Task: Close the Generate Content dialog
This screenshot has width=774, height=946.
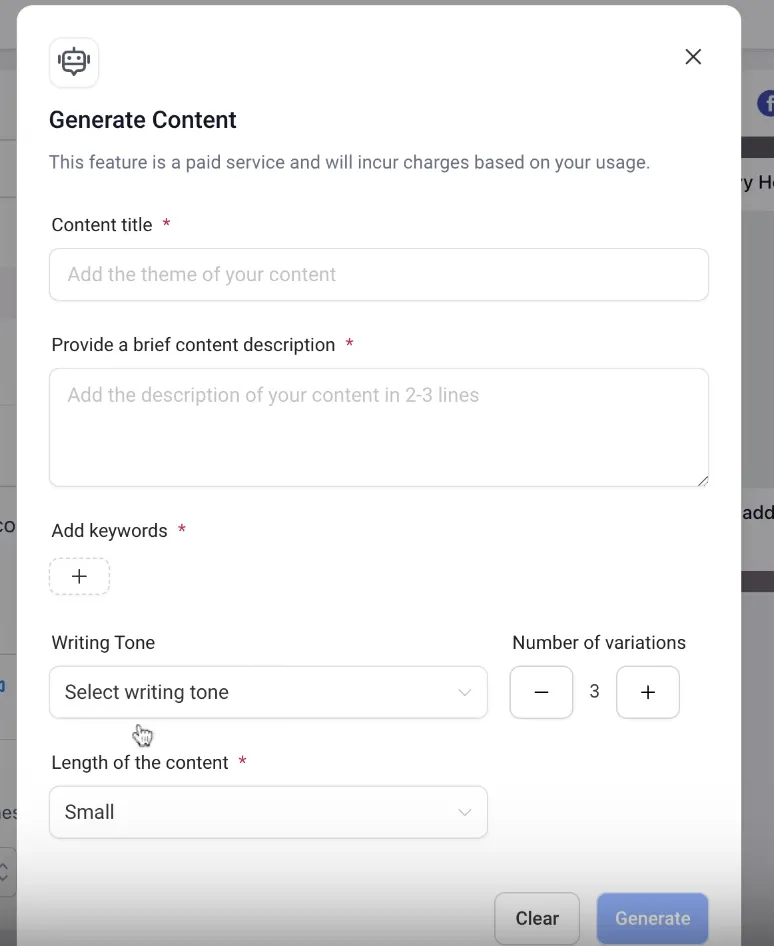Action: [693, 57]
